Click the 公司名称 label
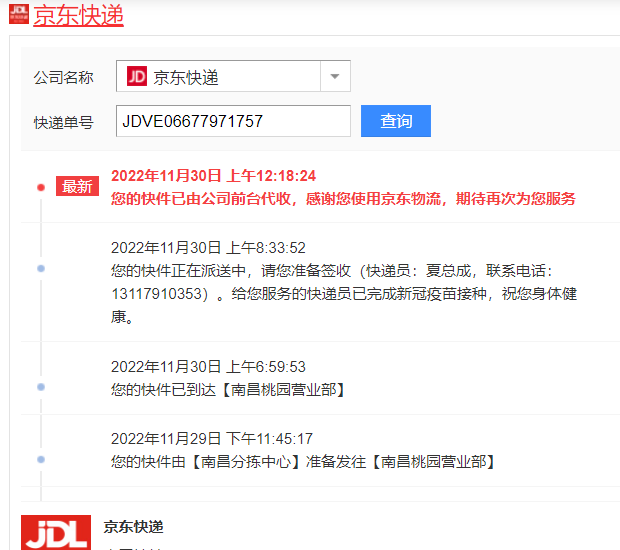This screenshot has width=620, height=550. coord(64,77)
